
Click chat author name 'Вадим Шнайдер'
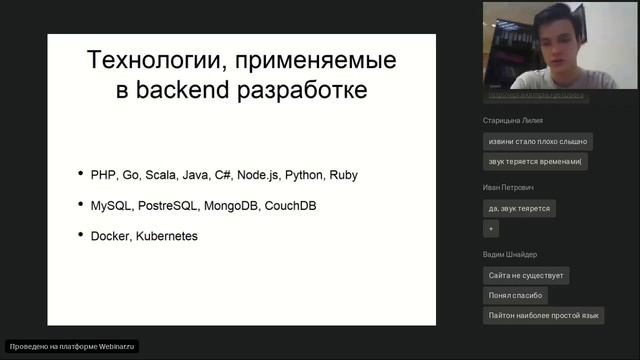coord(510,254)
